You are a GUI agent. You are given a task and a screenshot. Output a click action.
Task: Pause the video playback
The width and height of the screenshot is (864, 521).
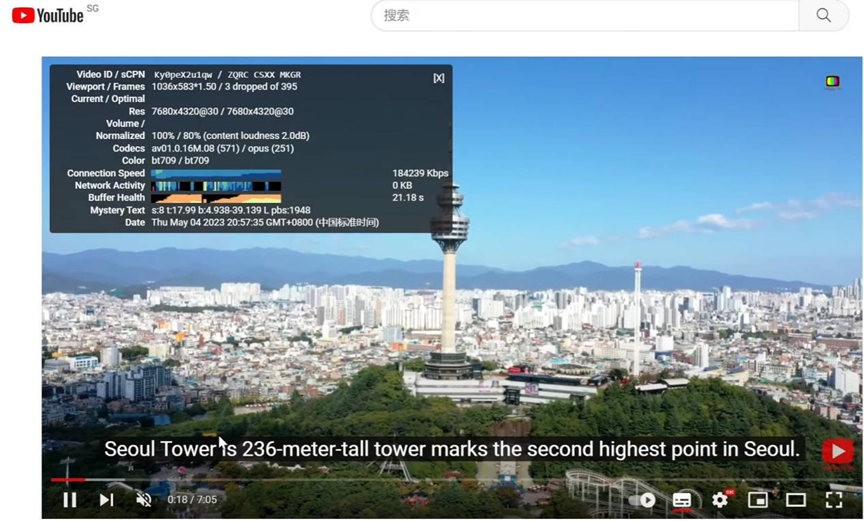(70, 499)
